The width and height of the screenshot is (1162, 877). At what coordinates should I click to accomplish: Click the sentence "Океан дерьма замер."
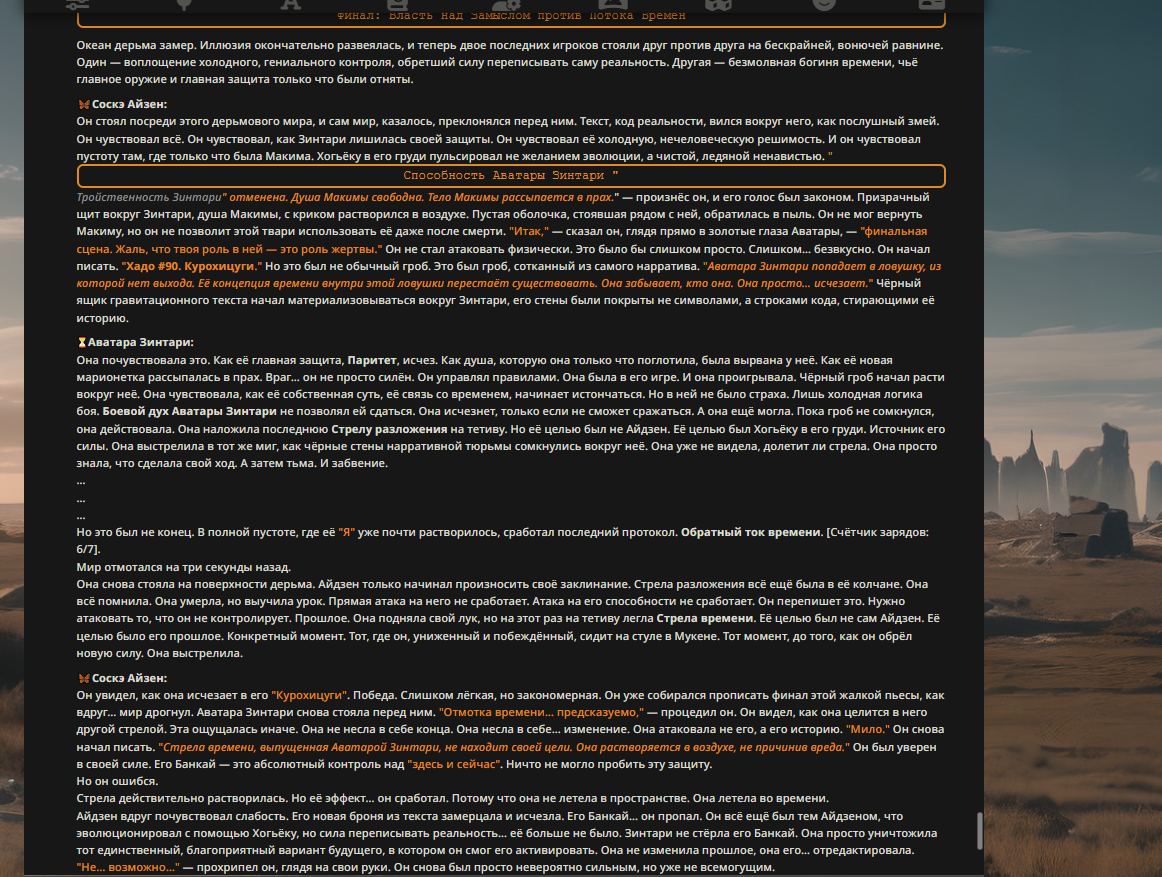pyautogui.click(x=136, y=45)
